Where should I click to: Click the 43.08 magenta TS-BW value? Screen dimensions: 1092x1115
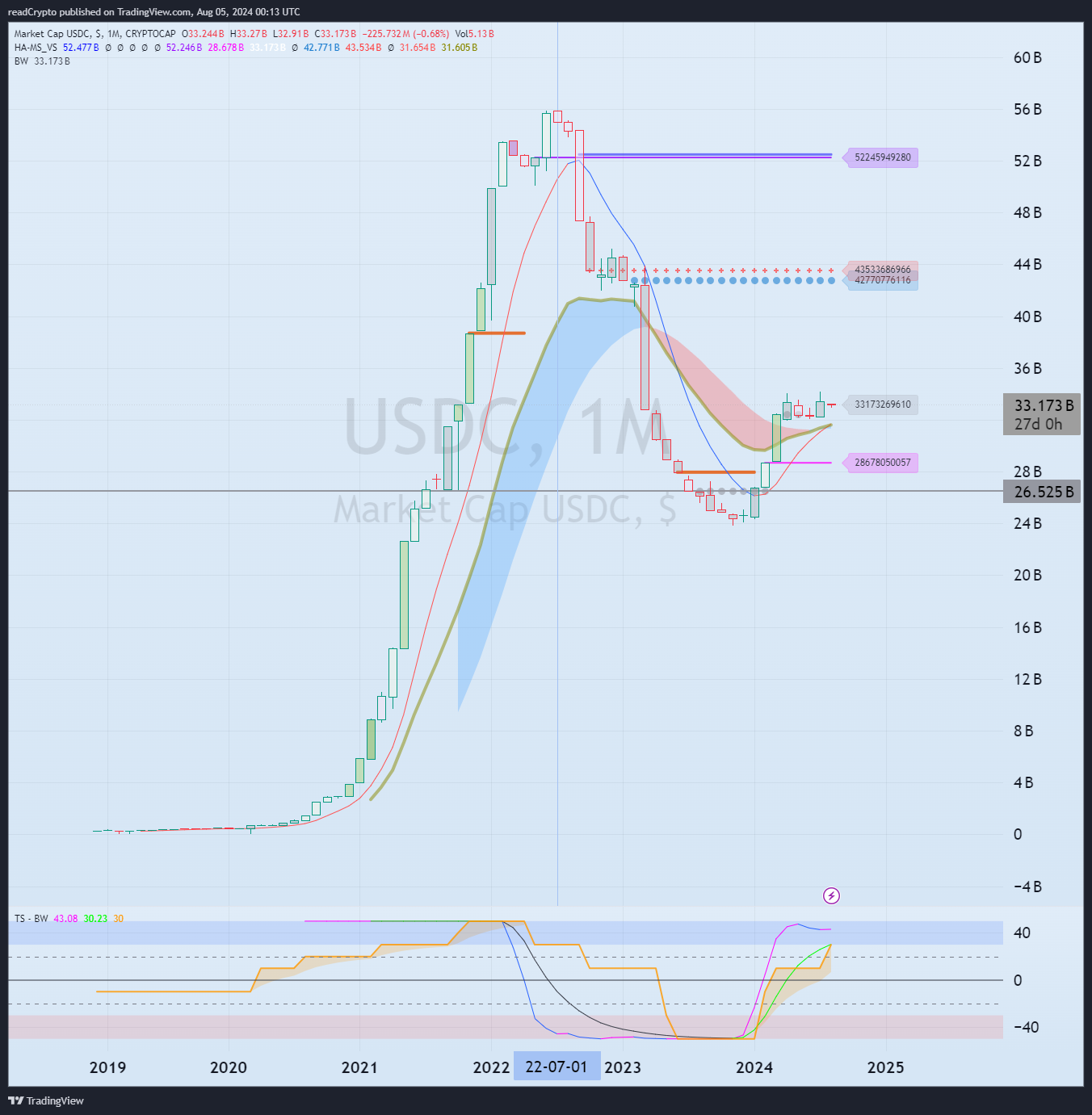[65, 919]
